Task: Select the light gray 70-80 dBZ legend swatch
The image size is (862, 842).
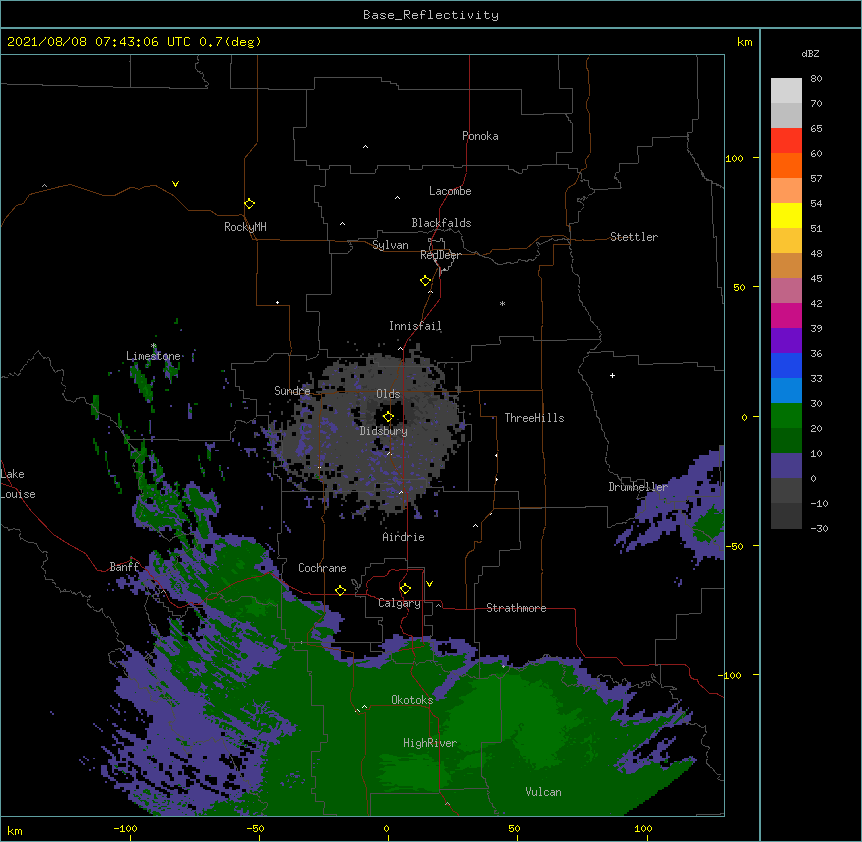Action: [786, 91]
